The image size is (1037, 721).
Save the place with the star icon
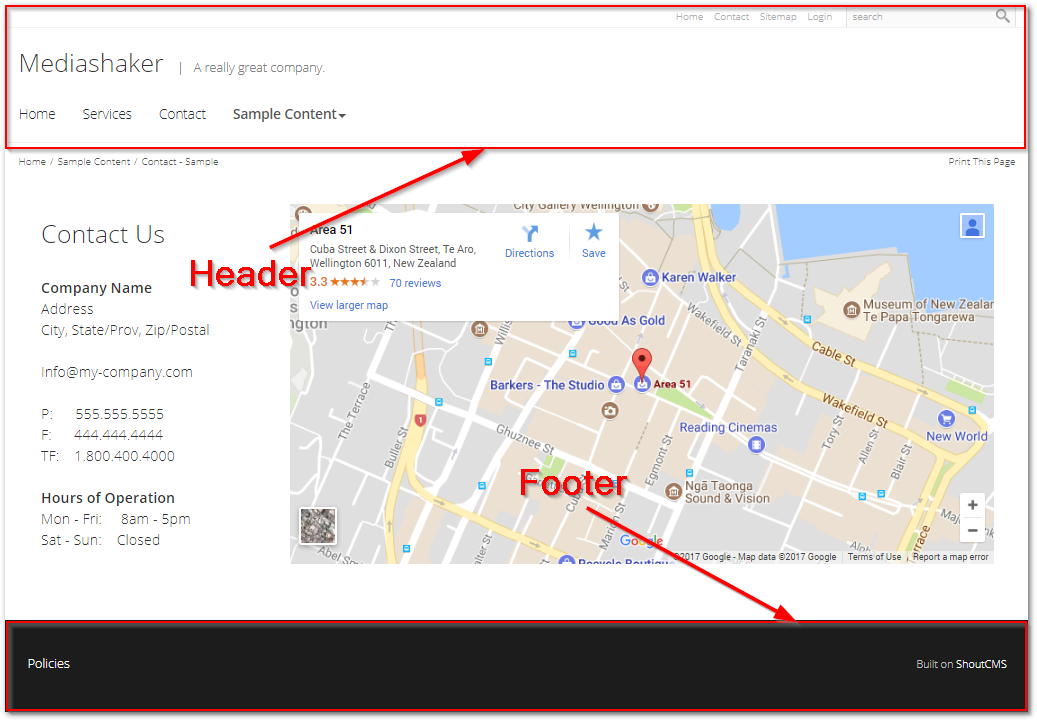click(594, 232)
